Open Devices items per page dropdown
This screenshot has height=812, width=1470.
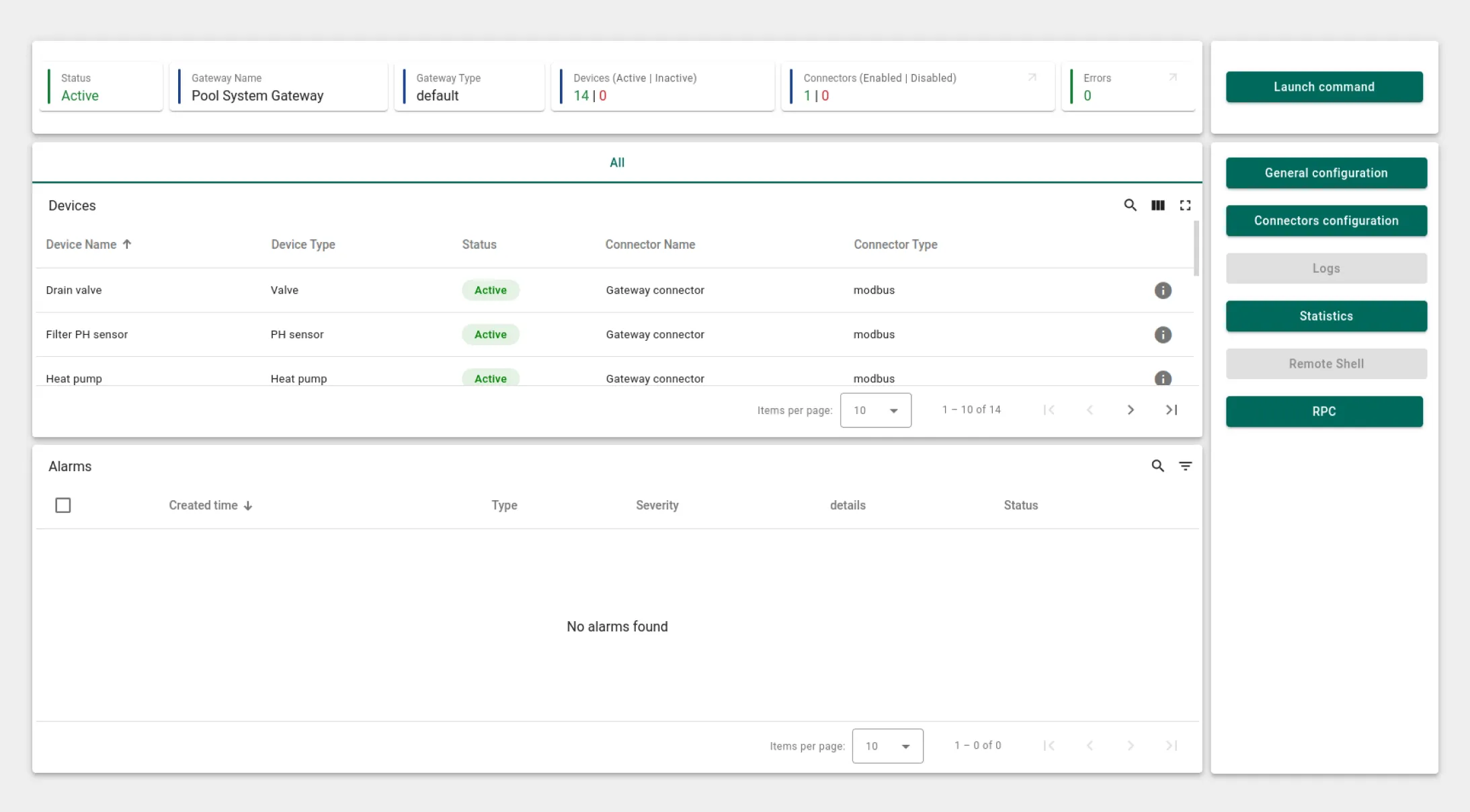click(x=875, y=410)
